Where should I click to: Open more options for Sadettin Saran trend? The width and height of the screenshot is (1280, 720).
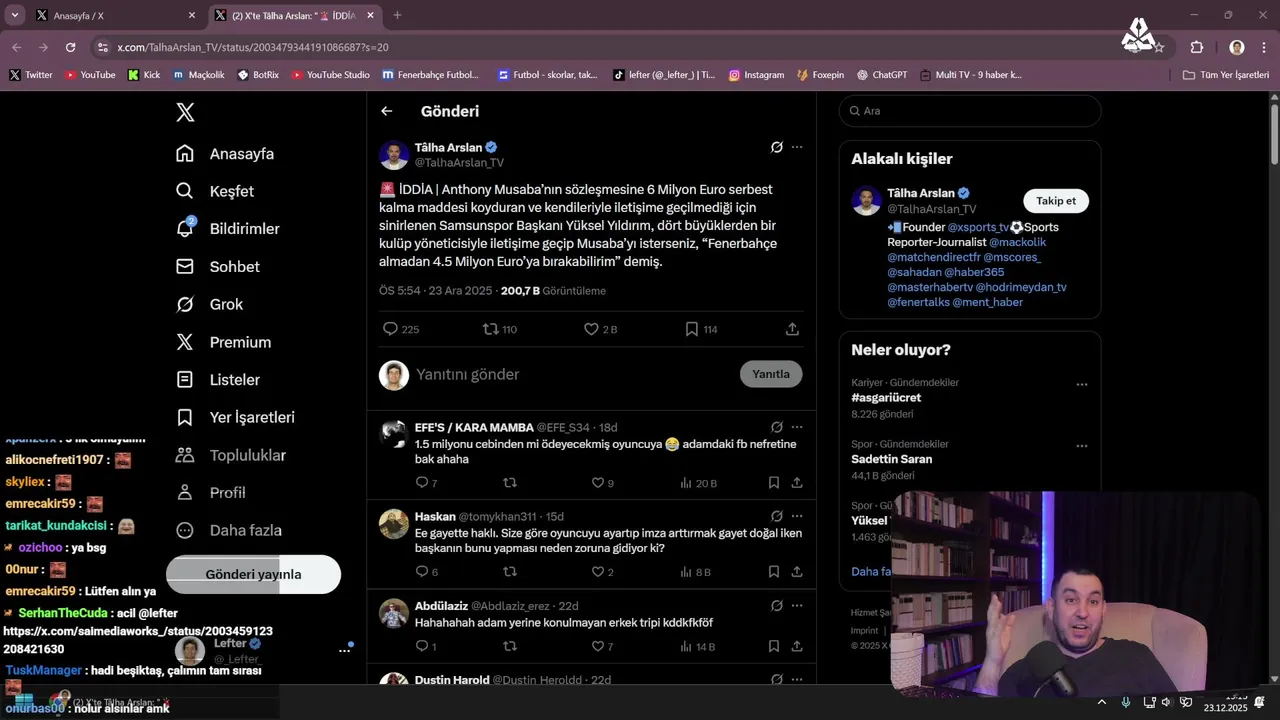[1081, 446]
